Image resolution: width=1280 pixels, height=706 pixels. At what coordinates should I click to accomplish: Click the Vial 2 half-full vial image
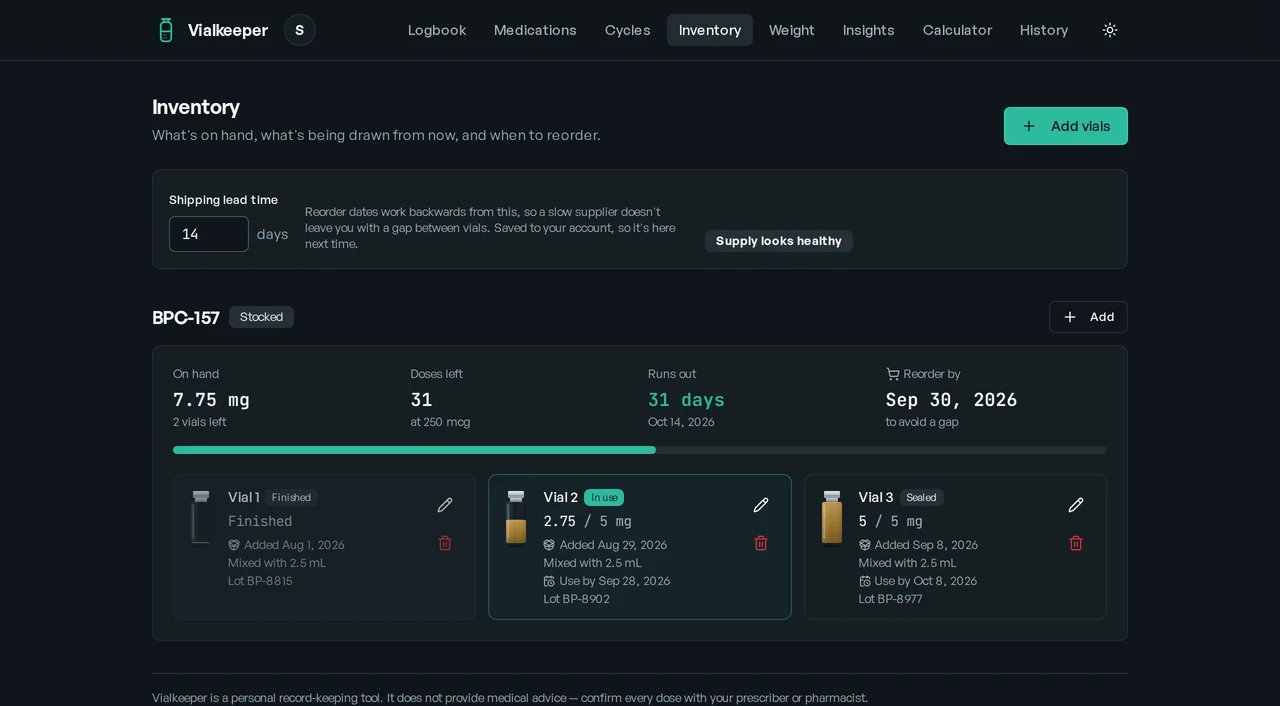pyautogui.click(x=516, y=518)
